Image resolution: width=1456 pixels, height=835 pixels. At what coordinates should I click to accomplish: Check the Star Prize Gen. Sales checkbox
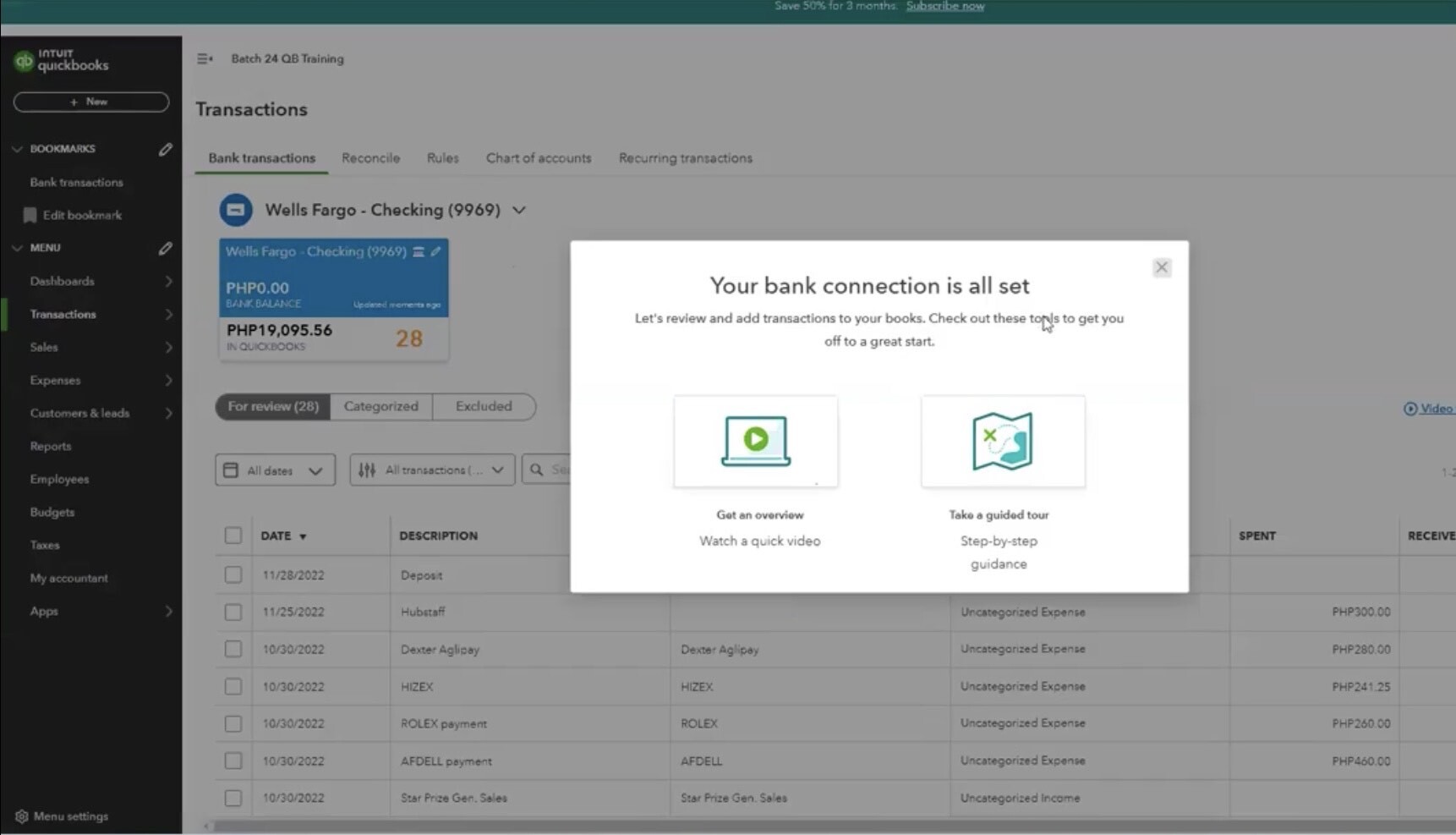pos(233,798)
